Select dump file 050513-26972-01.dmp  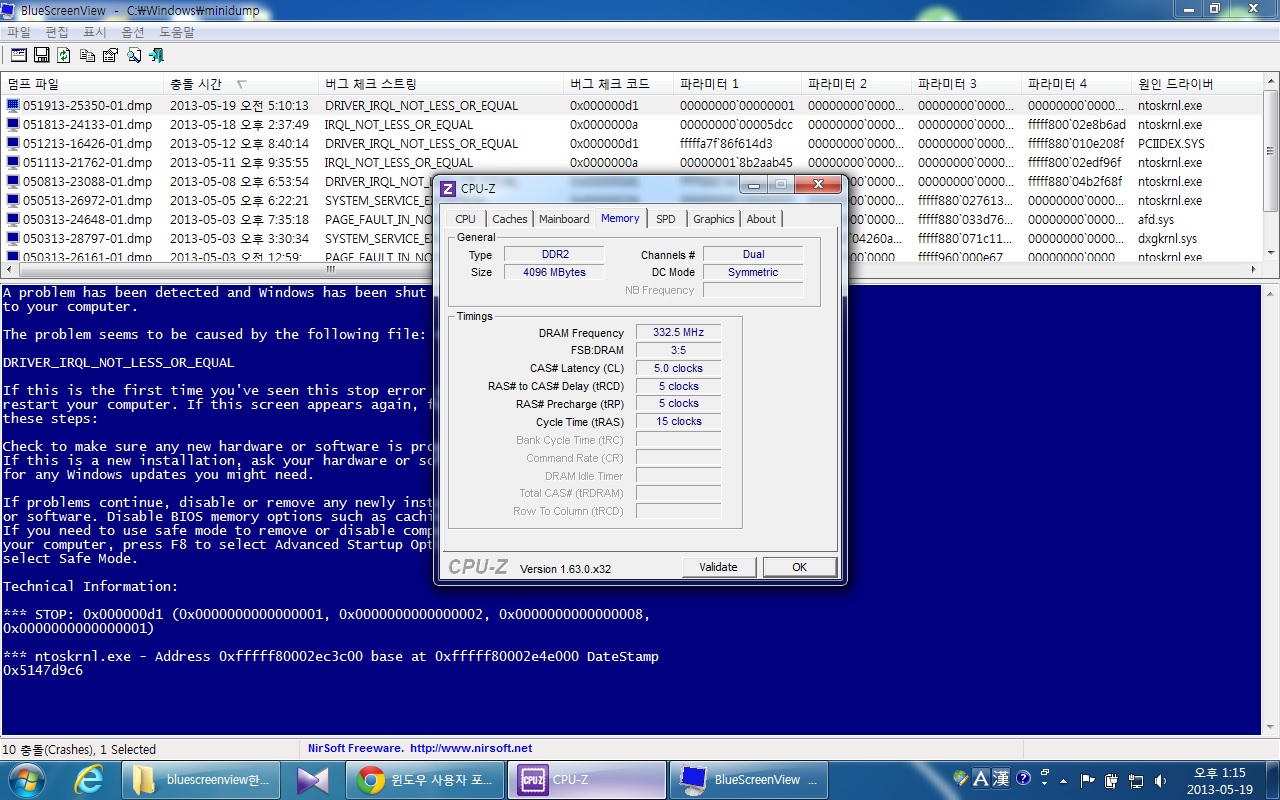pos(87,200)
